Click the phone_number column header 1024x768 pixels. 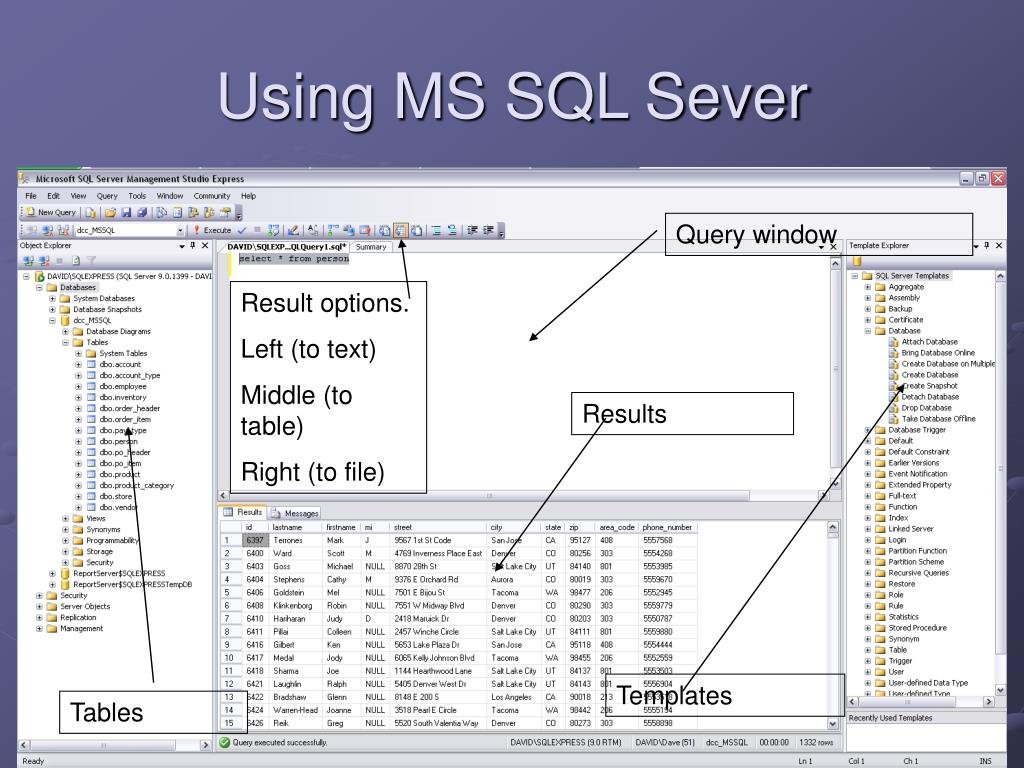(667, 527)
